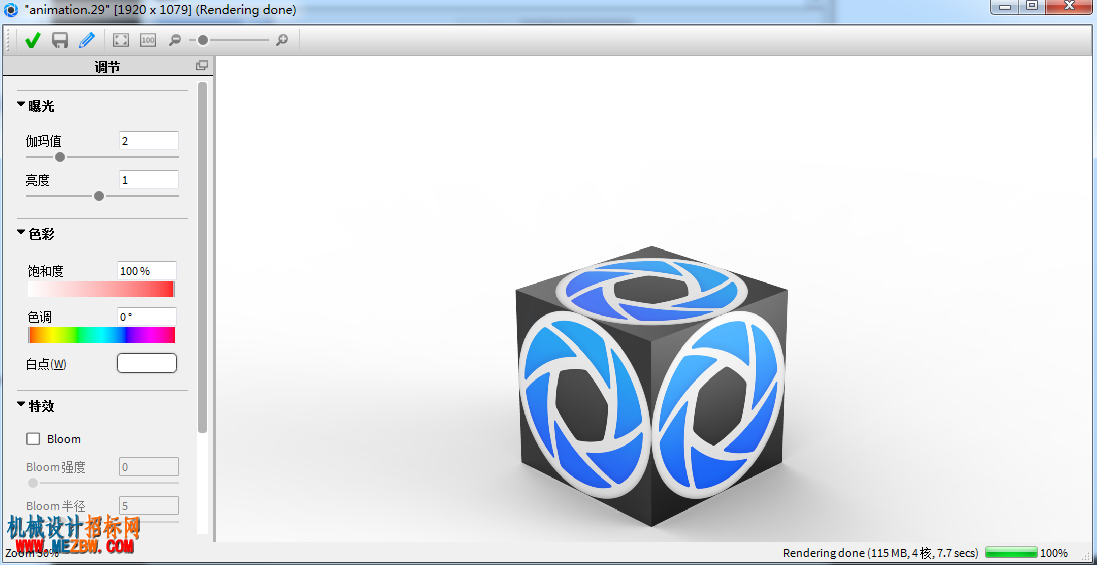This screenshot has height=565, width=1097.
Task: Collapse the 曝光 section
Action: click(x=21, y=105)
